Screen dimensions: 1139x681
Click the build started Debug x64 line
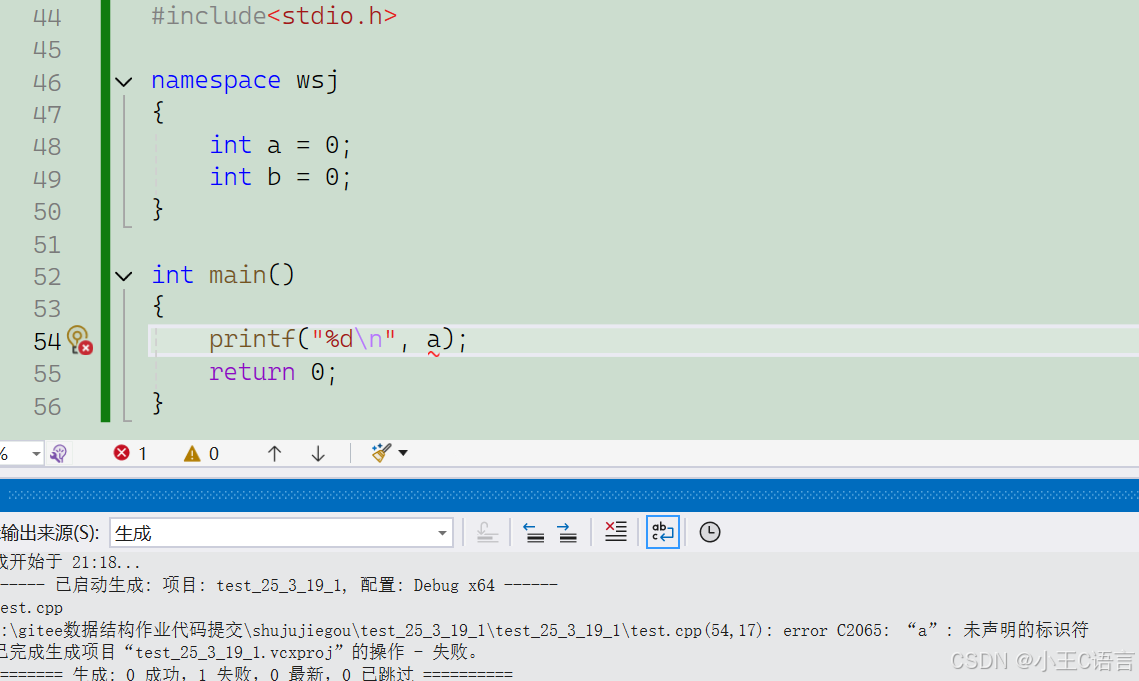[279, 585]
